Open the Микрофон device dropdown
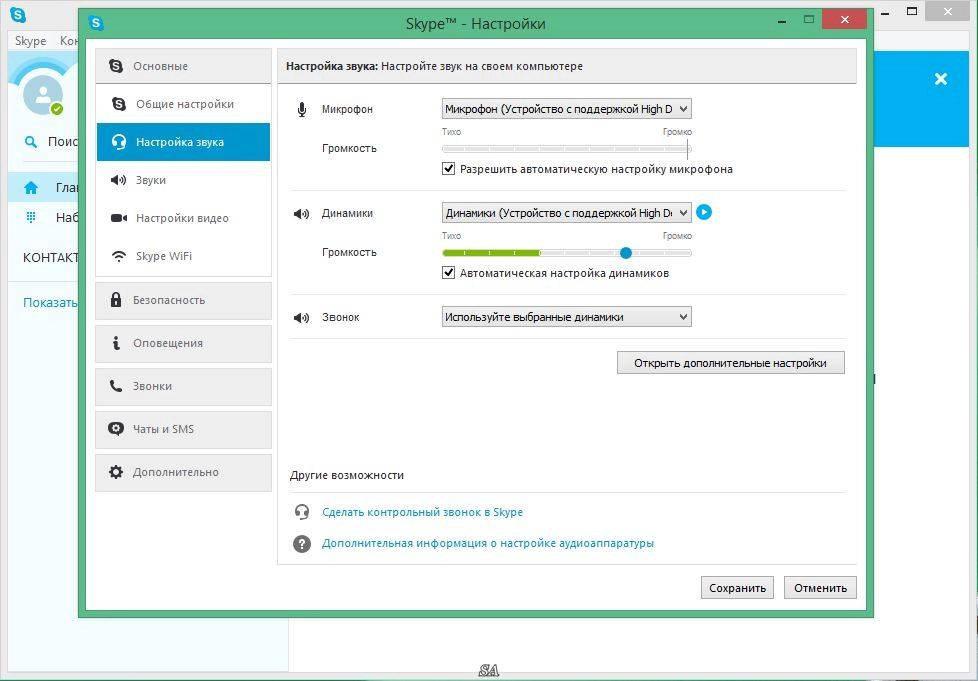 (566, 109)
